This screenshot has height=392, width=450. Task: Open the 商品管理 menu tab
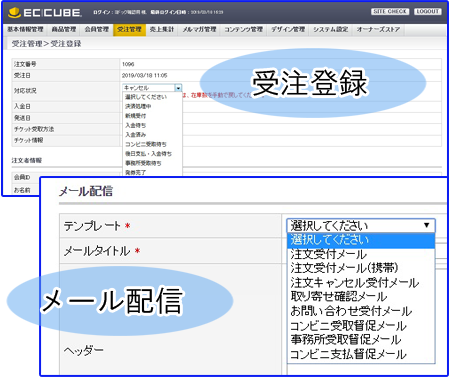pos(64,29)
